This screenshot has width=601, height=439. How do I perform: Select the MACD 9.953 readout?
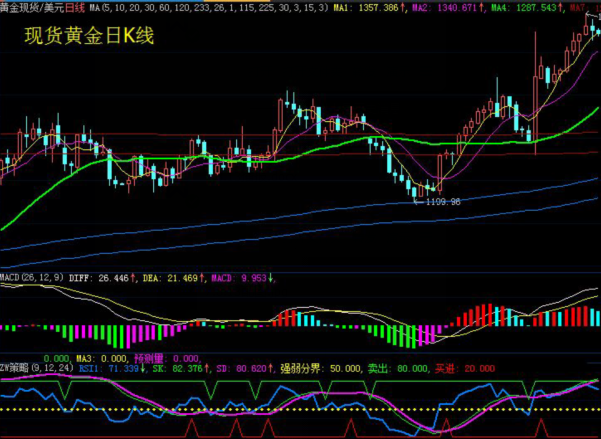[241, 277]
